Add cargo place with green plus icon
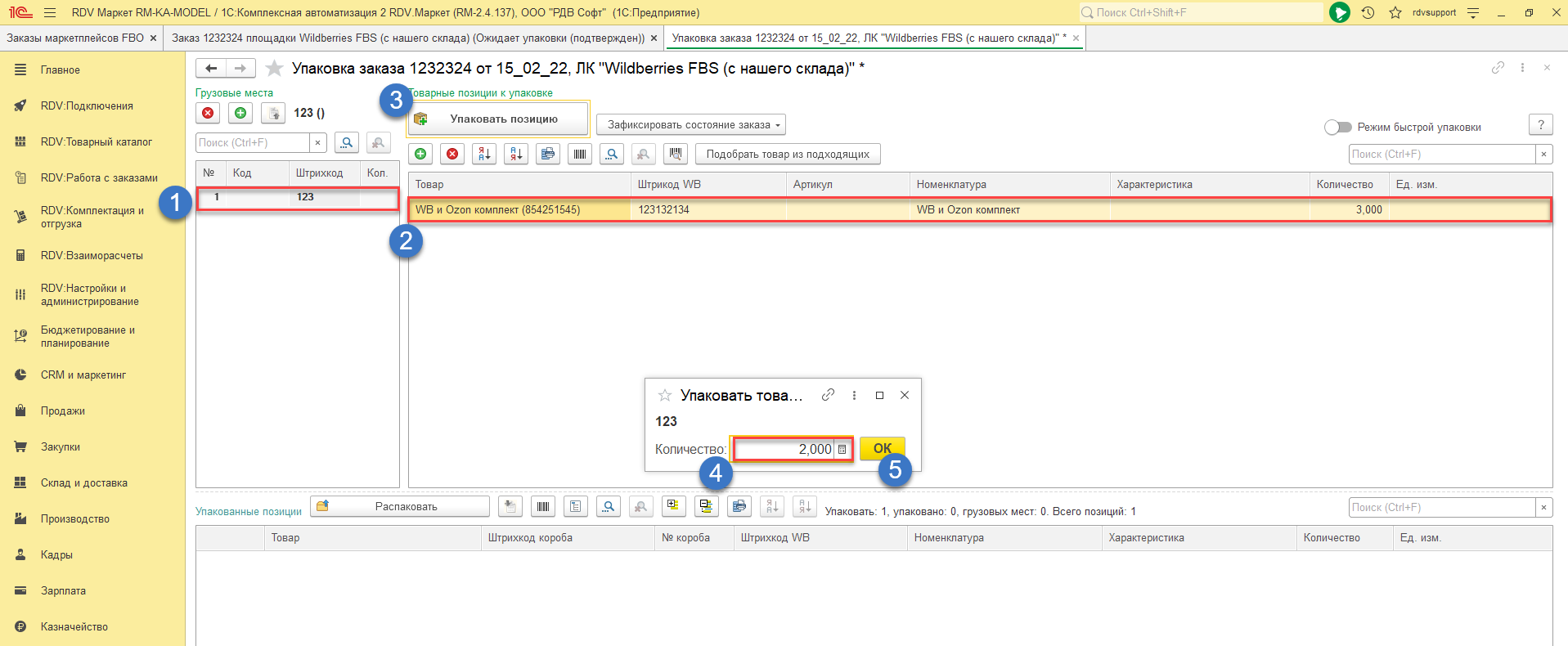Viewport: 1568px width, 646px height. [240, 113]
